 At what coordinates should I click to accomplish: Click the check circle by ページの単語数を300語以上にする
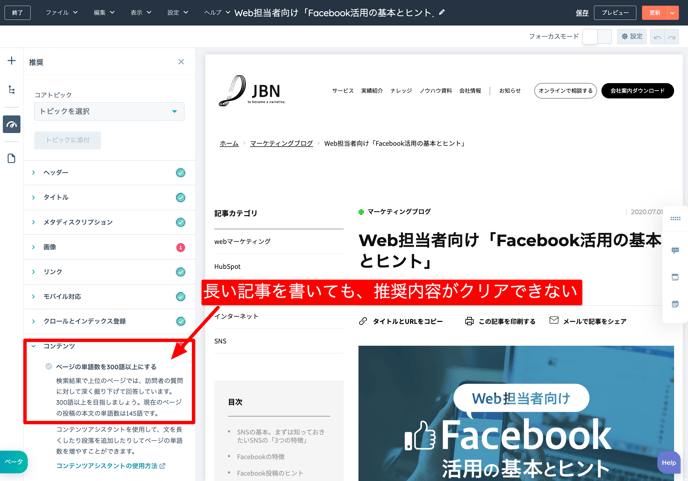(49, 366)
